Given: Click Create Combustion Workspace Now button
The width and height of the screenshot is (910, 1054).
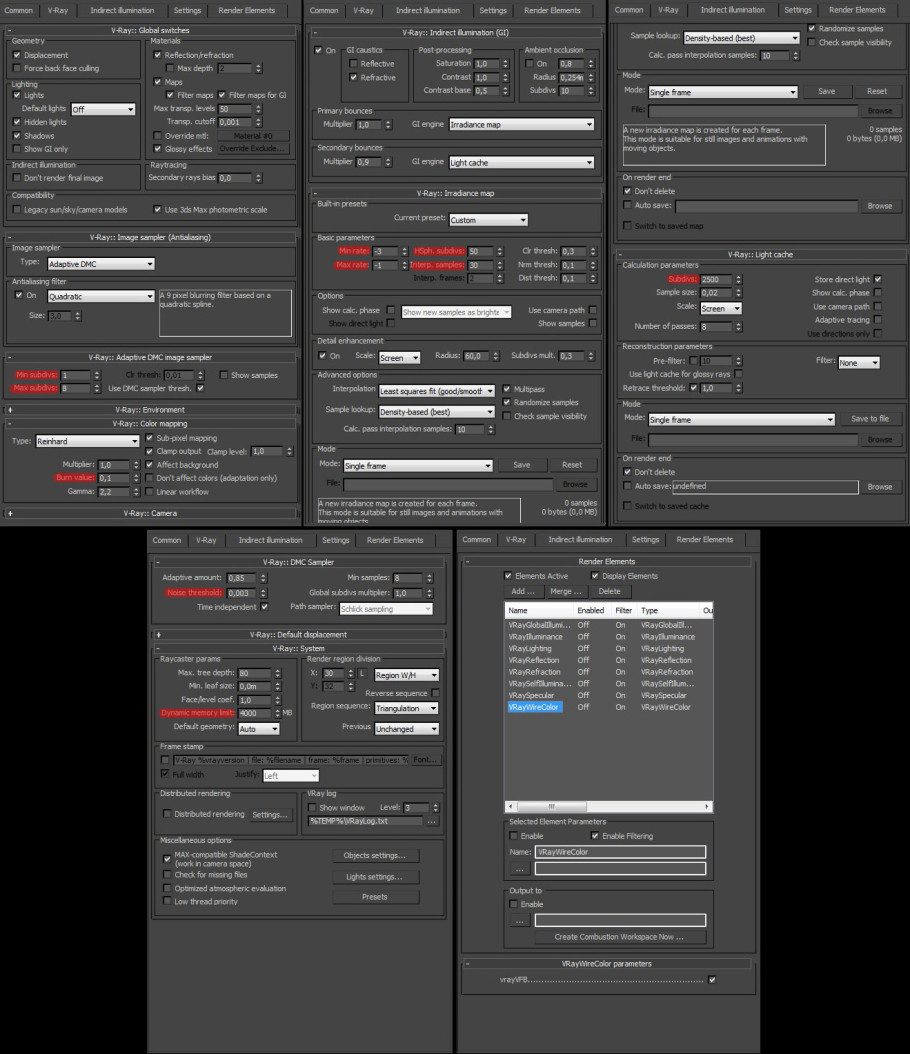Looking at the screenshot, I should tap(619, 936).
